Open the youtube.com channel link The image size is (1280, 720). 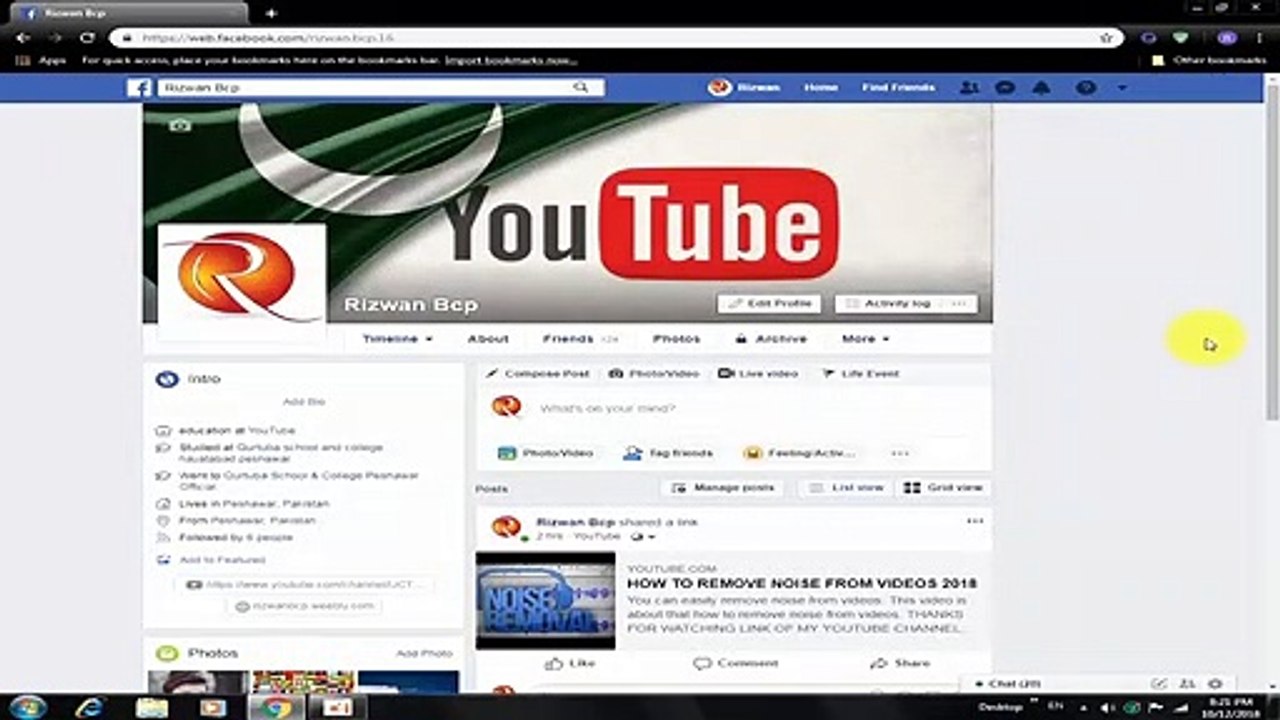click(305, 584)
